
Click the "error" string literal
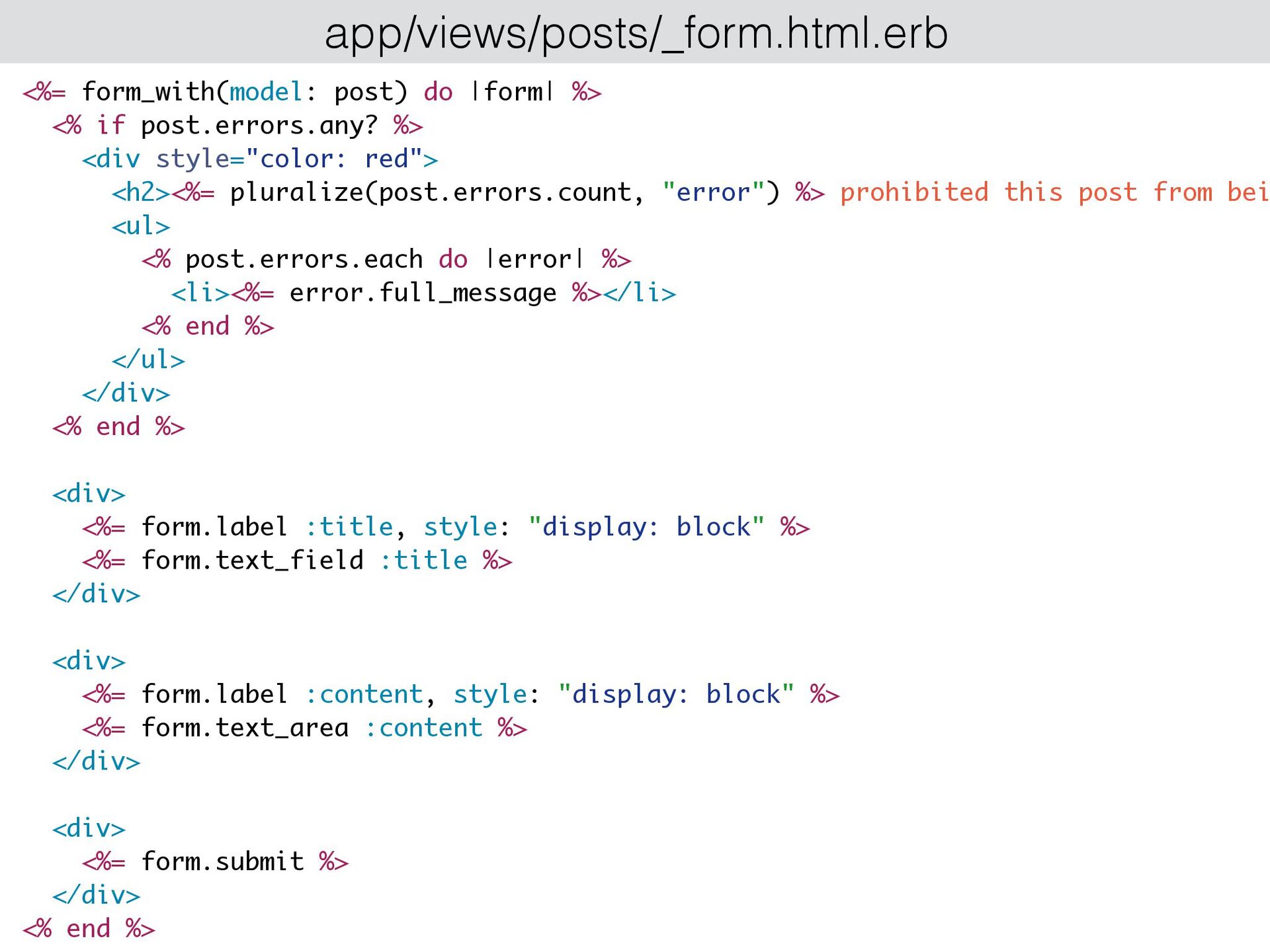[713, 192]
